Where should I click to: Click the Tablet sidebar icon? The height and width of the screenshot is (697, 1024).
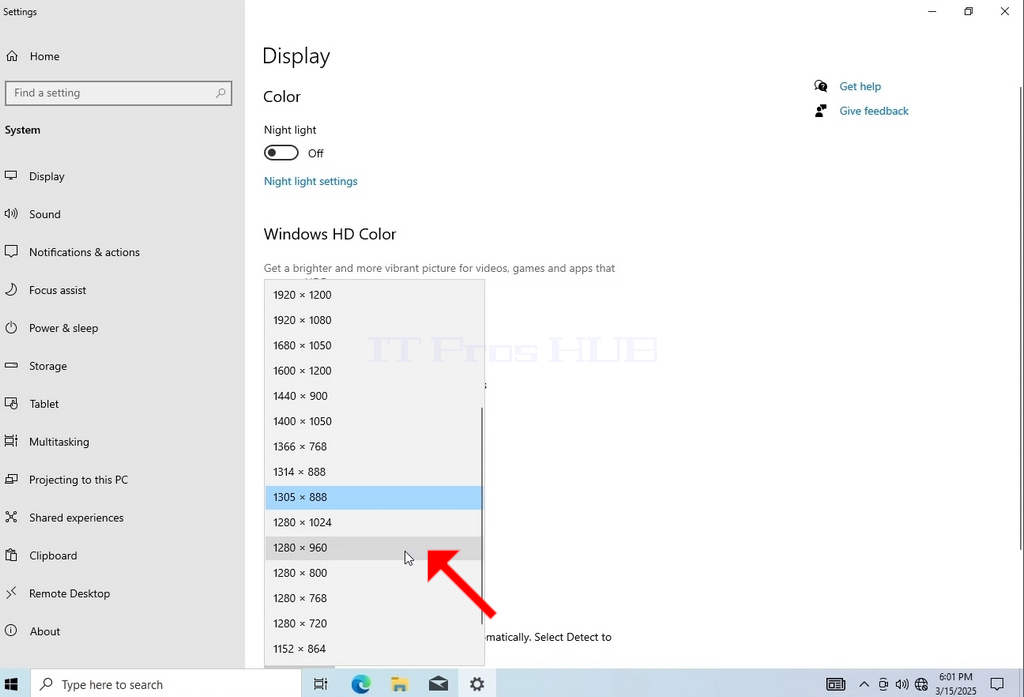(11, 404)
